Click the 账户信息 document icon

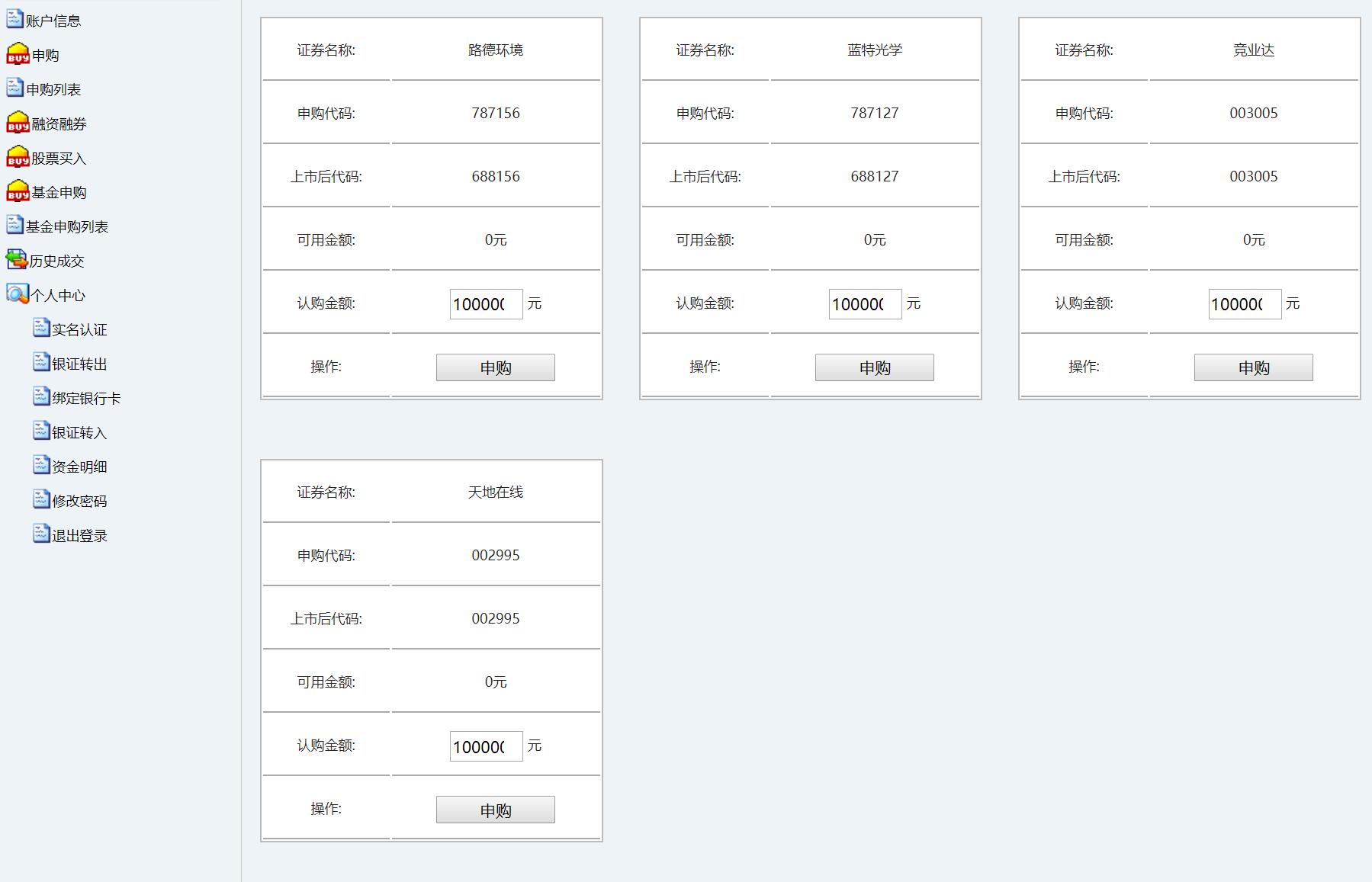[14, 19]
